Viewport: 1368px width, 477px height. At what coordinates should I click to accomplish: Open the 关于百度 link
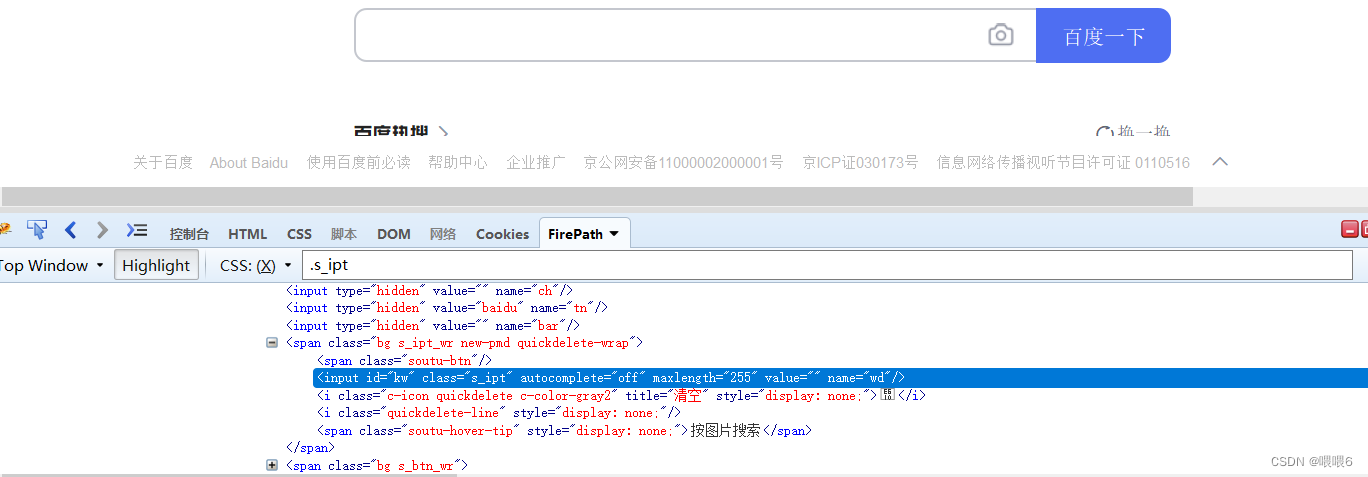(163, 162)
